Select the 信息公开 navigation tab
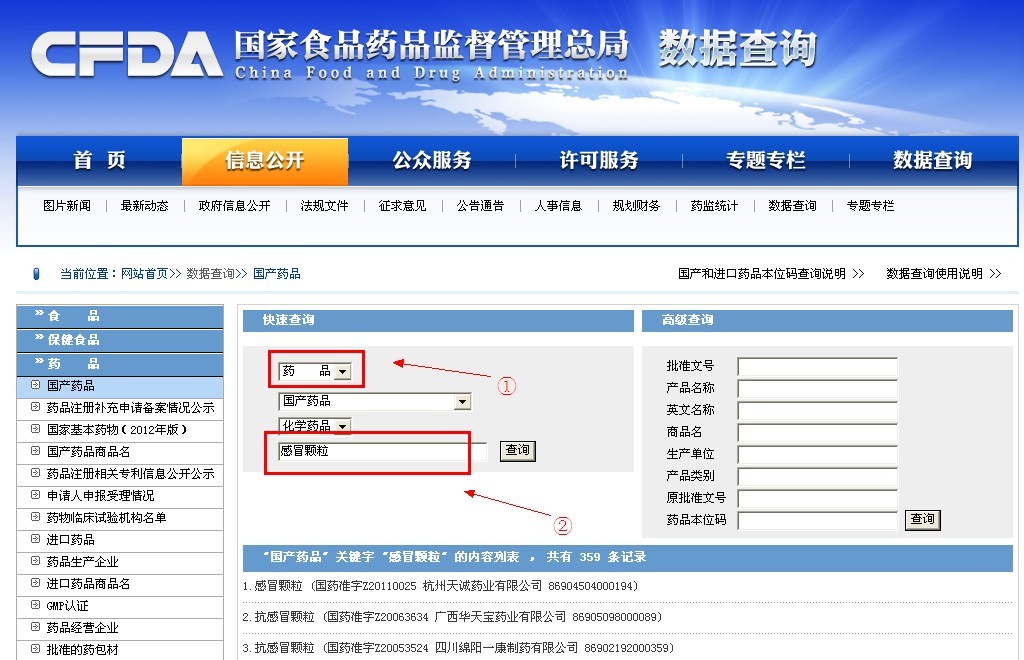 264,161
